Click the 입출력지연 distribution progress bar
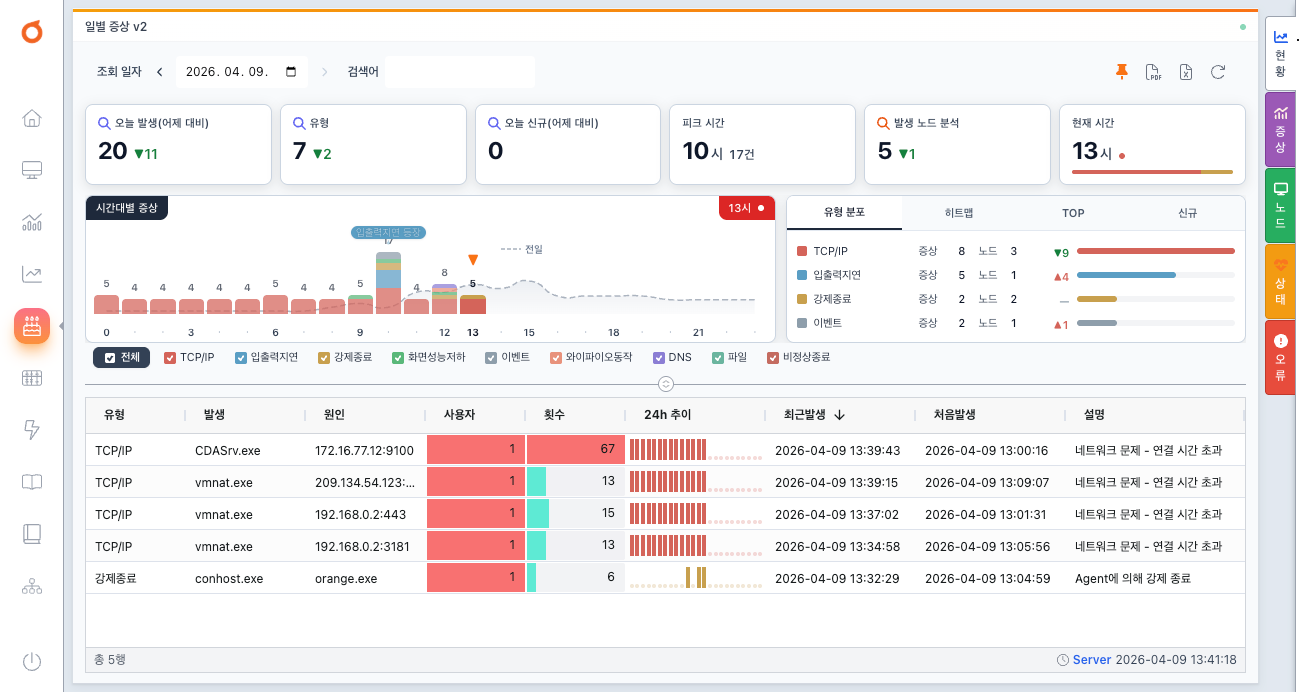The image size is (1299, 692). click(x=1156, y=275)
